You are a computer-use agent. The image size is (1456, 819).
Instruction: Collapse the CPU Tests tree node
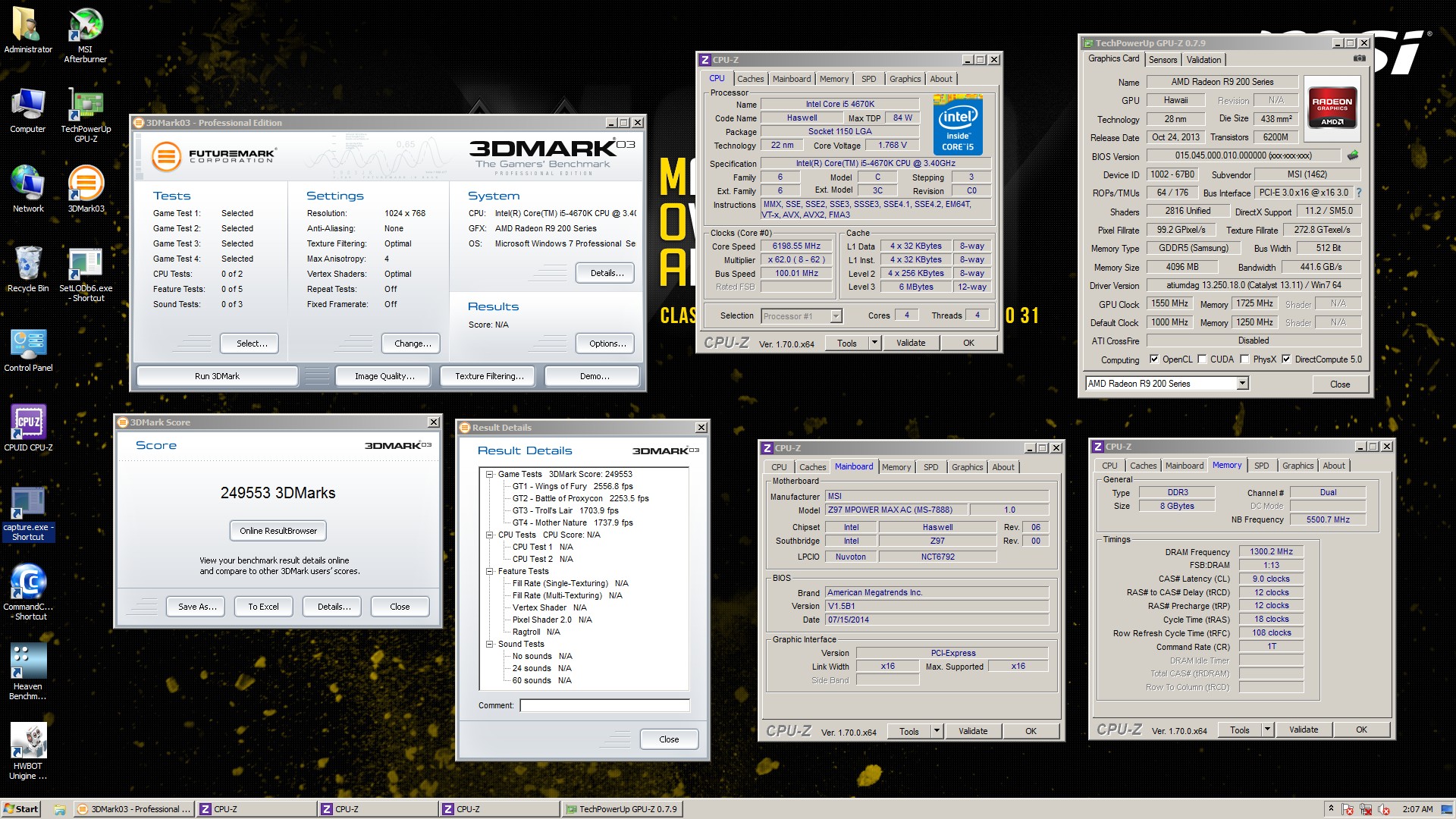click(490, 535)
